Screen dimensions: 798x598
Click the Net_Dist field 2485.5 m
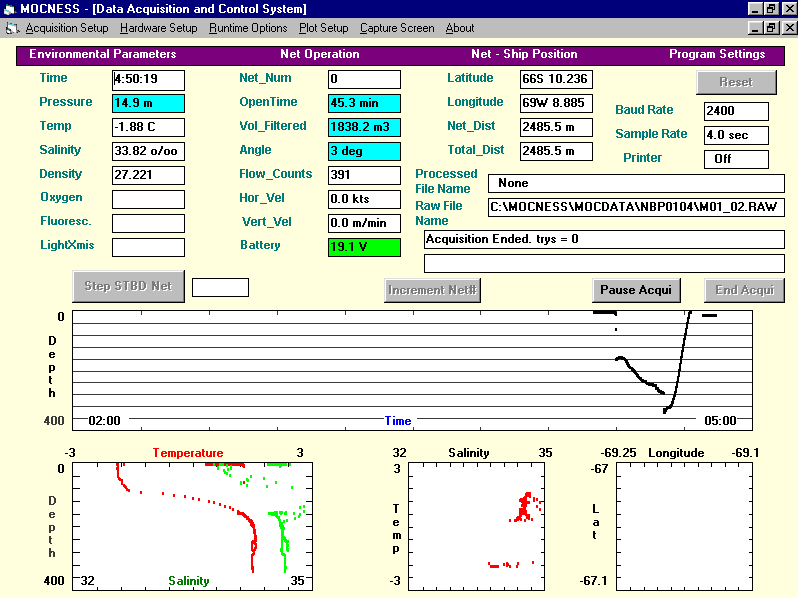(556, 127)
